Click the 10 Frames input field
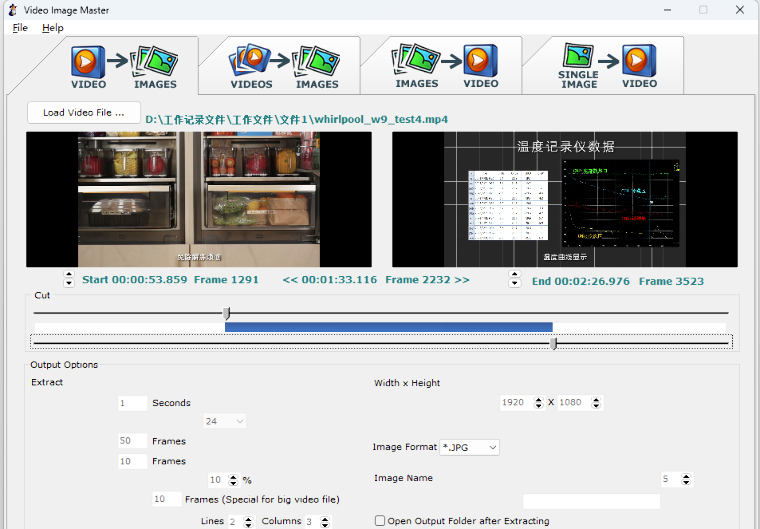Viewport: 760px width, 529px height. click(x=132, y=461)
